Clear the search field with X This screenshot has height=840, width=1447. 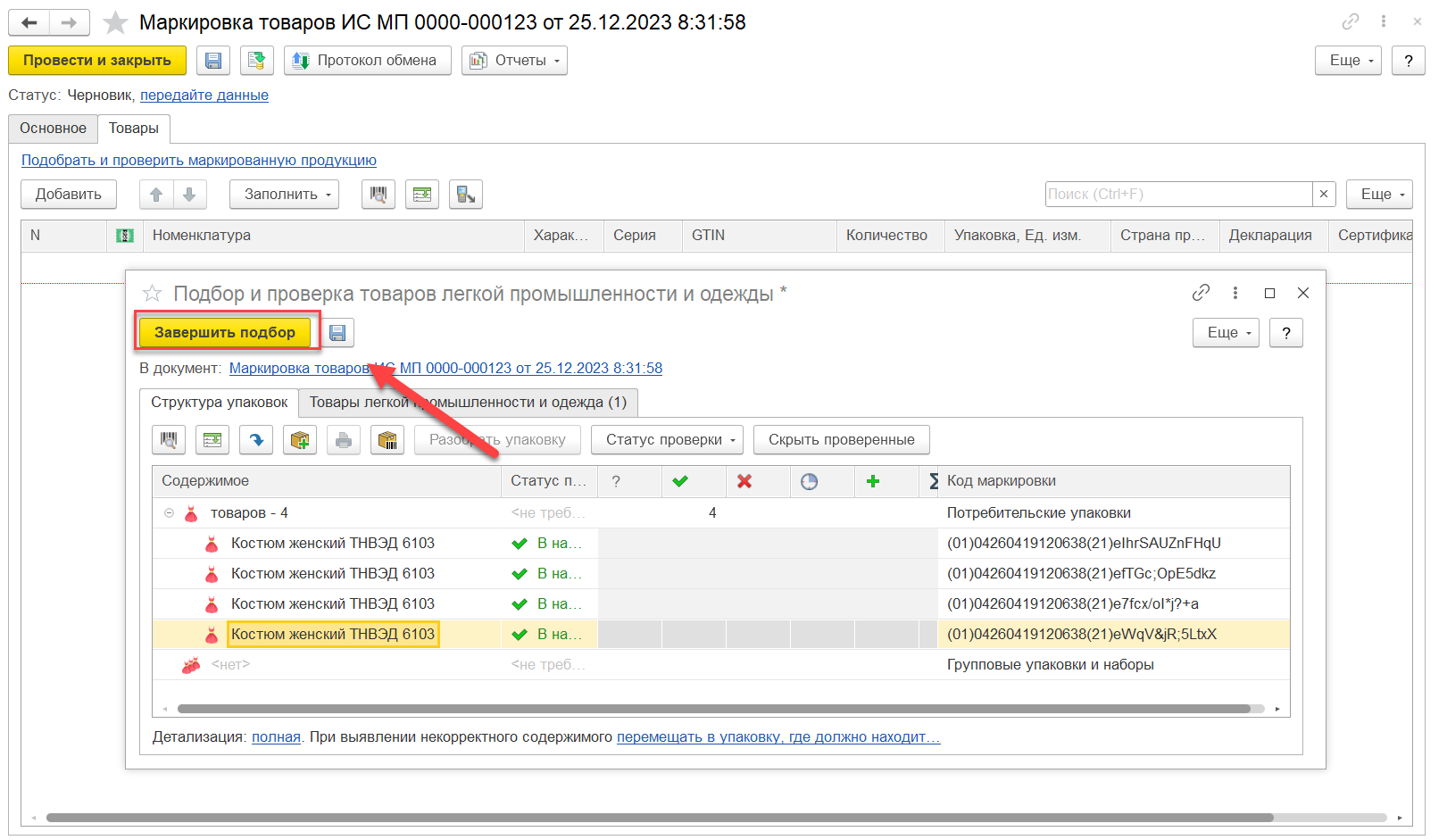[x=1324, y=195]
